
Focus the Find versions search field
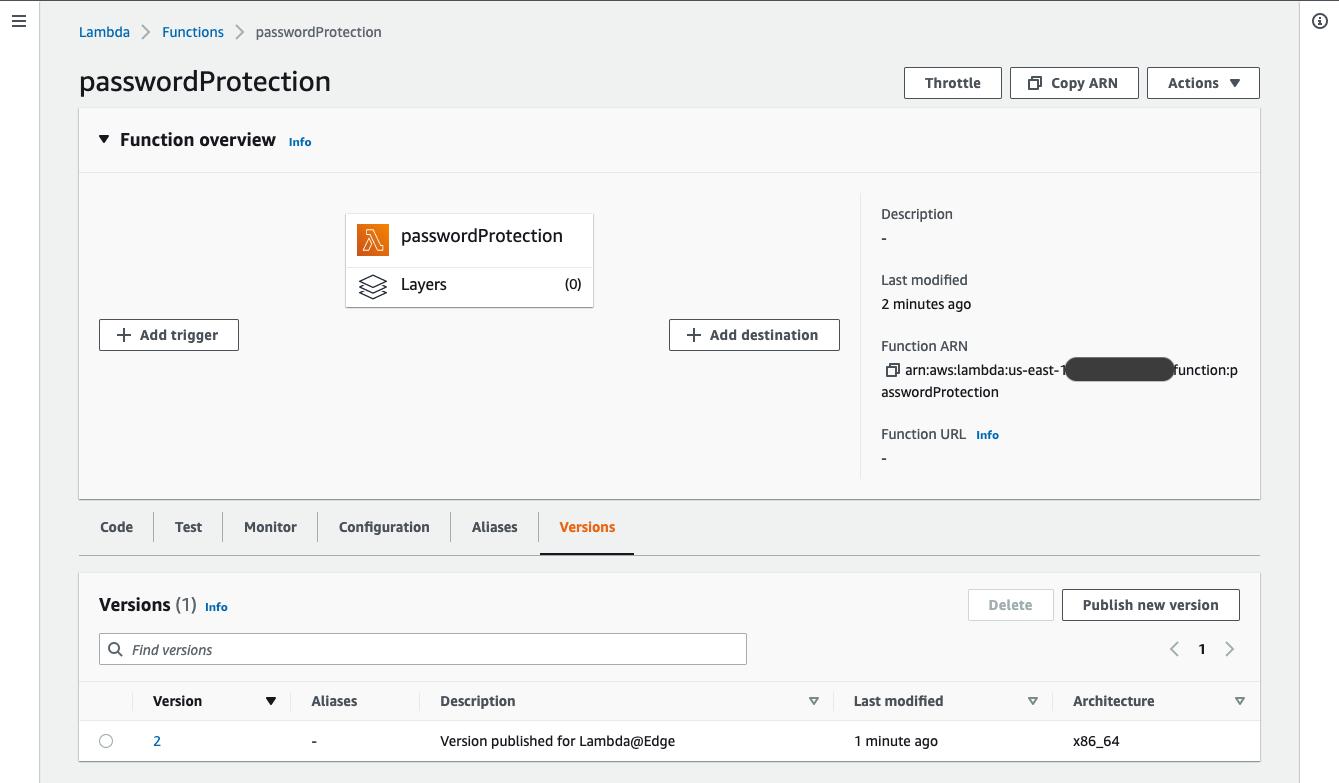click(423, 649)
